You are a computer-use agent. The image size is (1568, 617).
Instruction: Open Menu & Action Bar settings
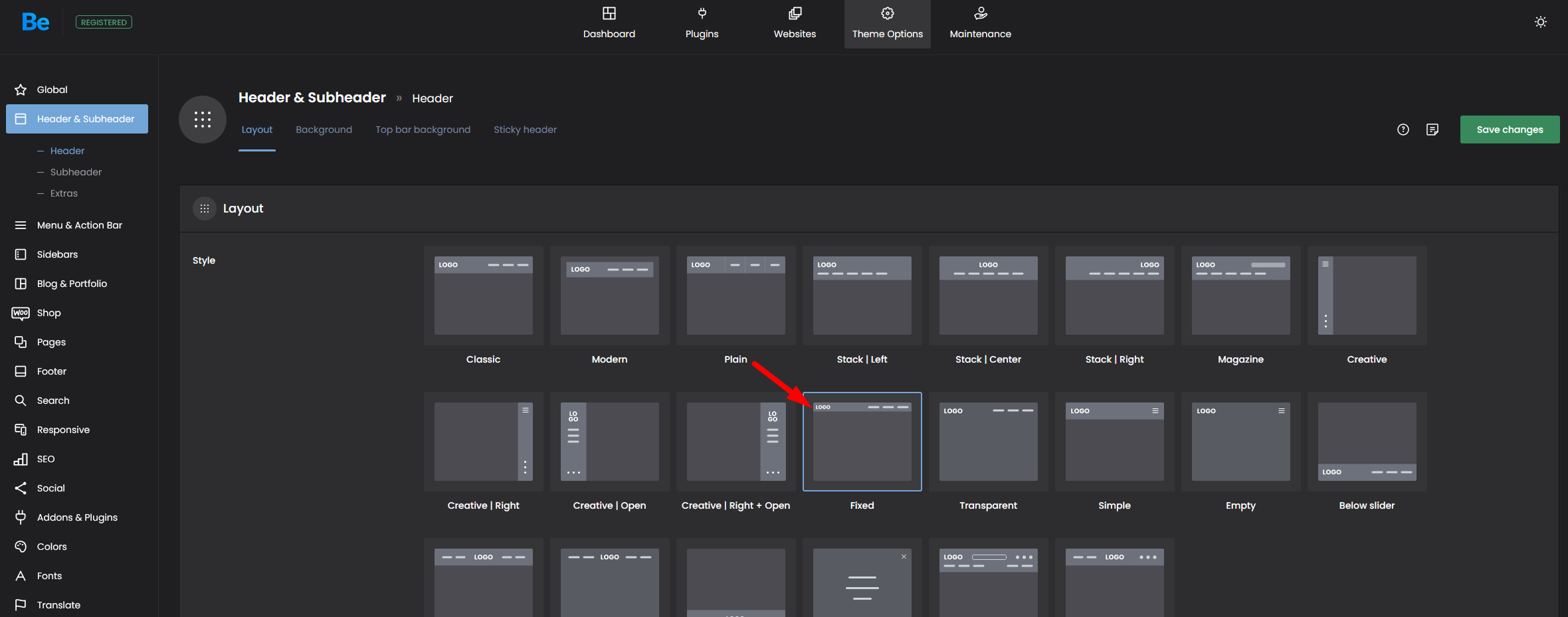tap(77, 225)
